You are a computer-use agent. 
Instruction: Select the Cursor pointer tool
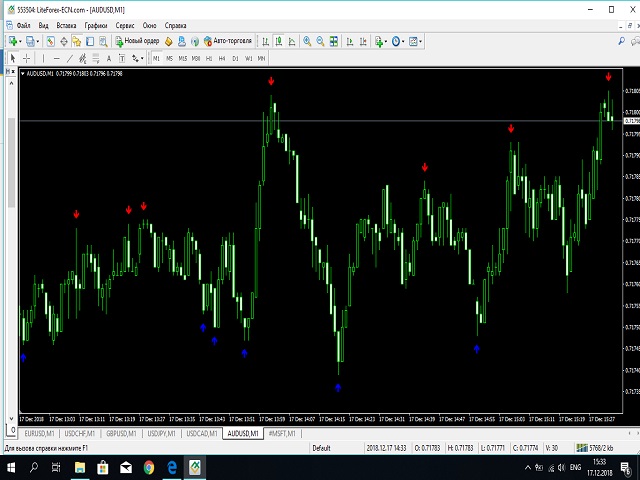[13, 59]
